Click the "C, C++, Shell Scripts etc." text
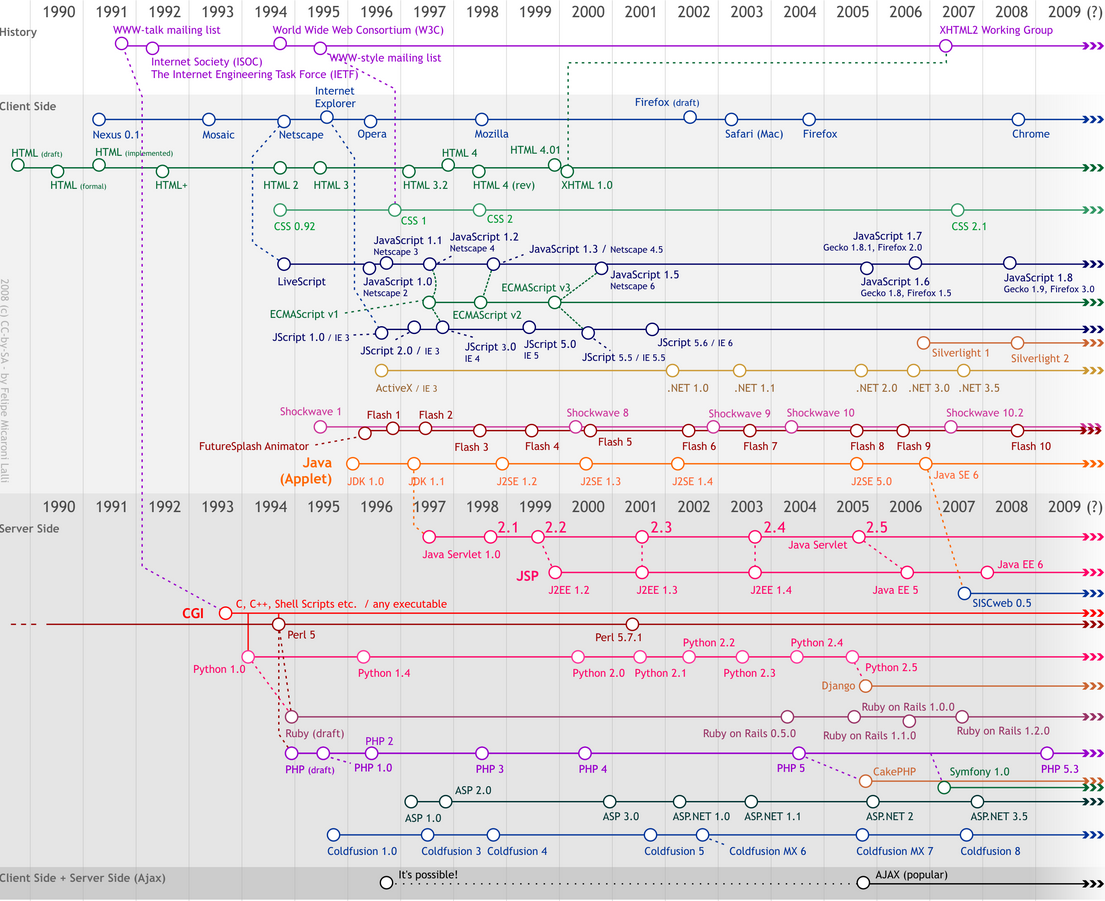The width and height of the screenshot is (1105, 901). (x=296, y=604)
